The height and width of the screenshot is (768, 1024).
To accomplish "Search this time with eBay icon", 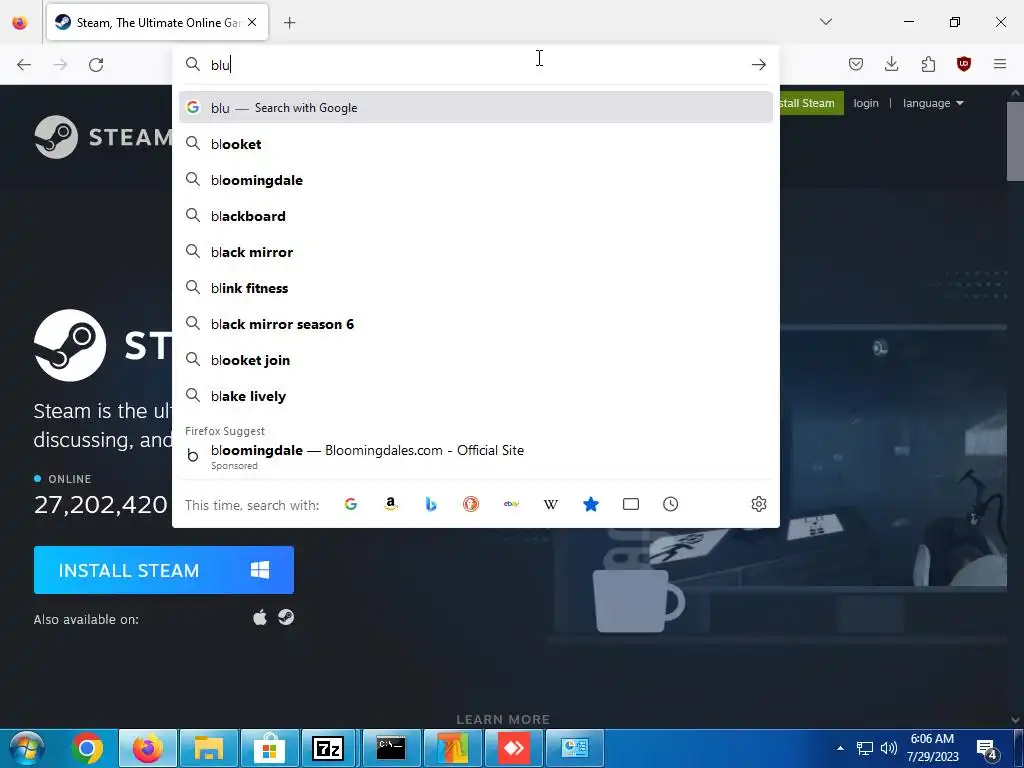I will point(511,504).
